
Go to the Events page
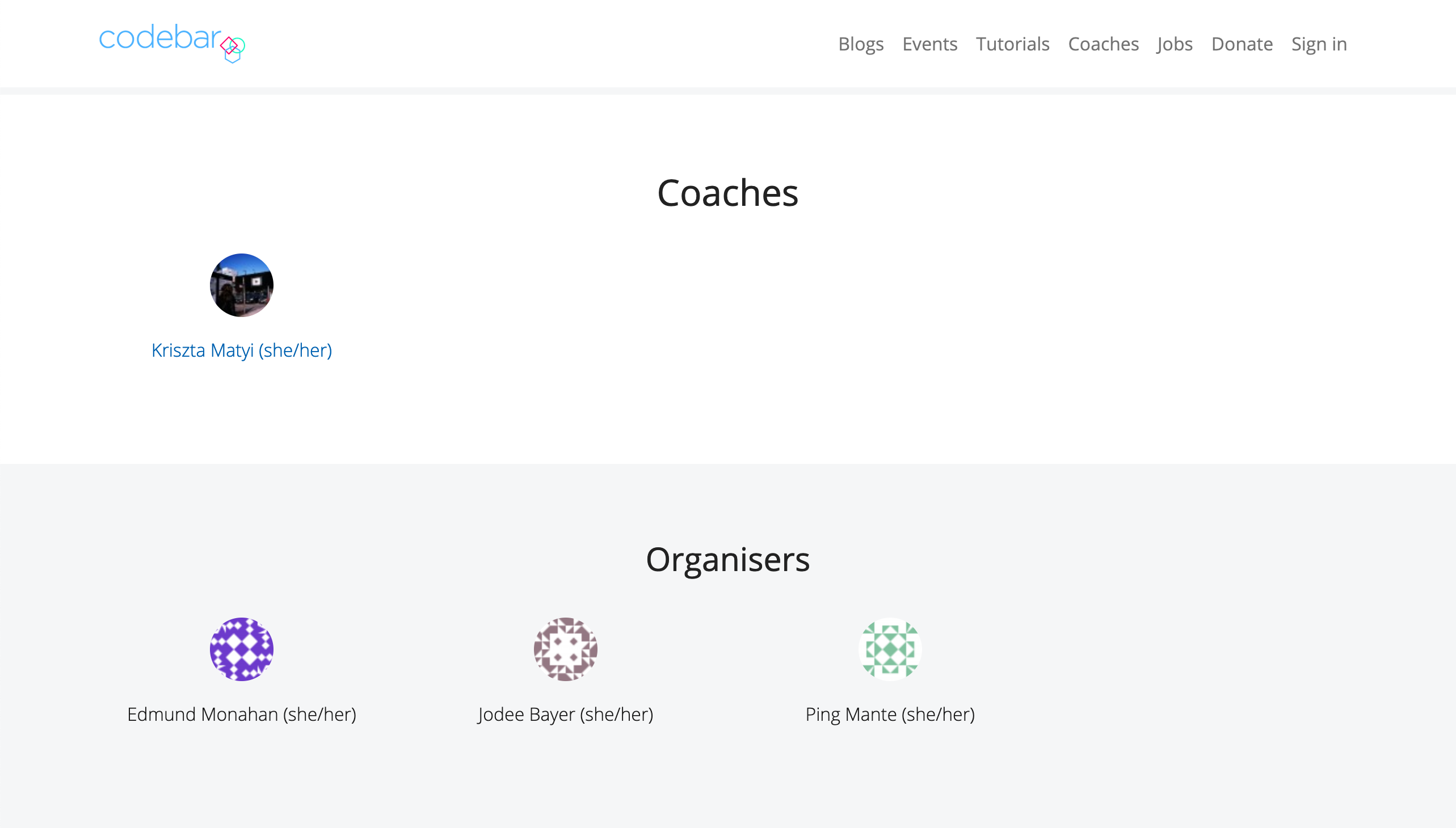[x=929, y=44]
